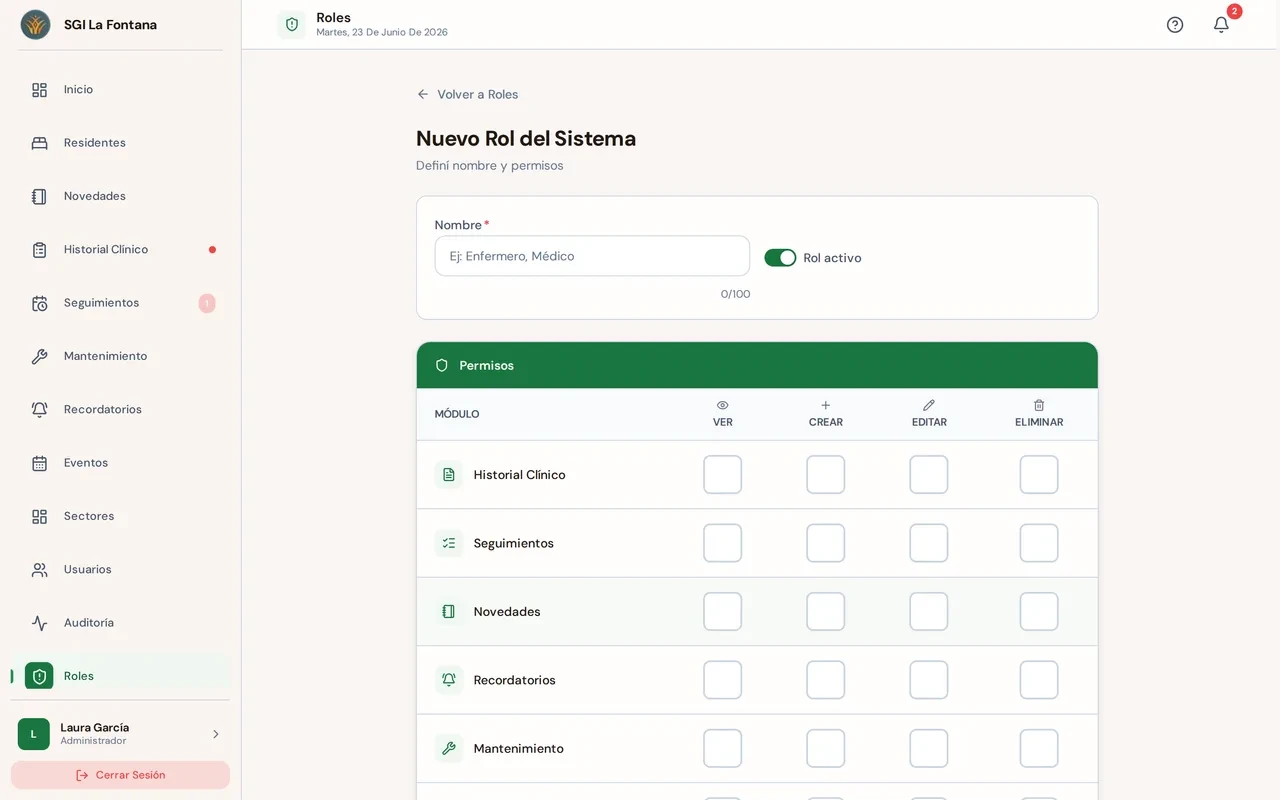Click the pencil icon above EDITAR column
The height and width of the screenshot is (800, 1280).
click(929, 405)
